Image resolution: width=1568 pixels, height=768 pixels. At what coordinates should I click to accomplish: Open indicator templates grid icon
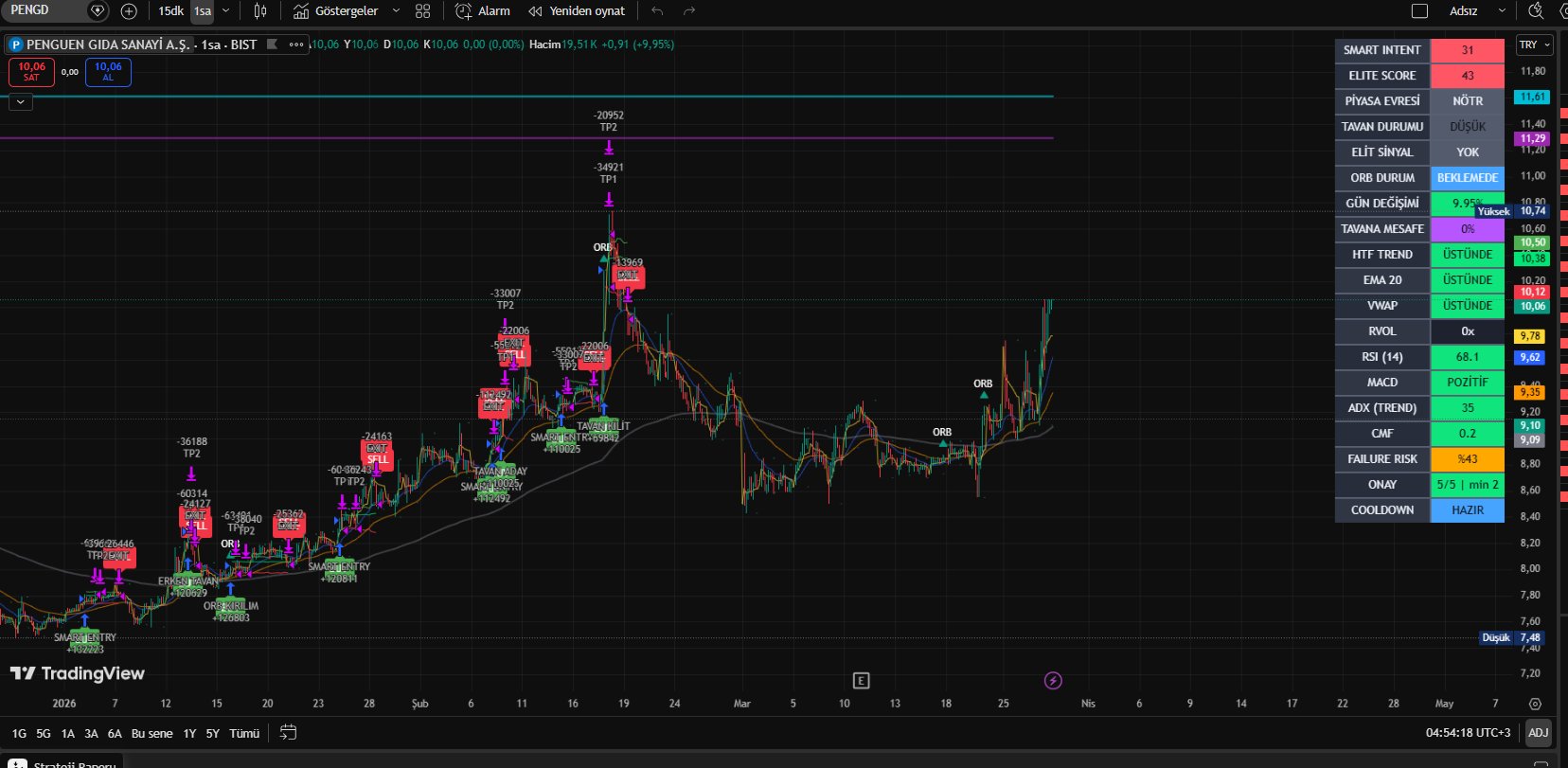423,11
